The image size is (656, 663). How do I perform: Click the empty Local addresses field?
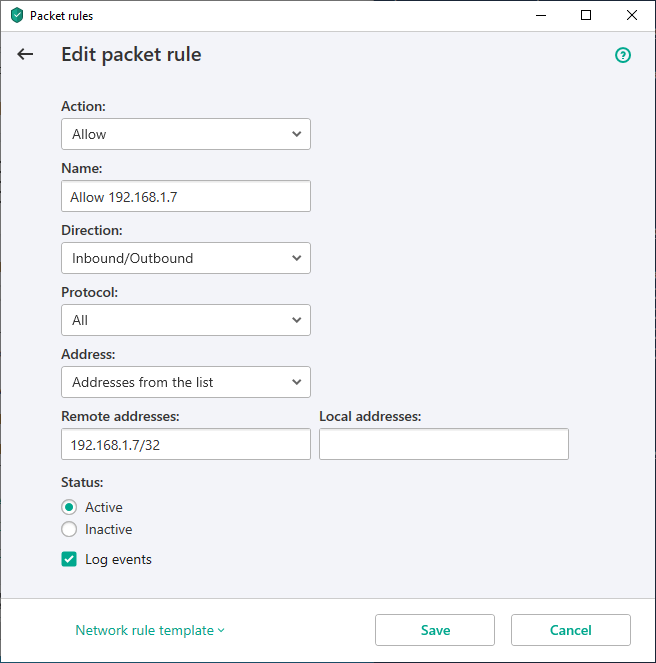coord(444,444)
